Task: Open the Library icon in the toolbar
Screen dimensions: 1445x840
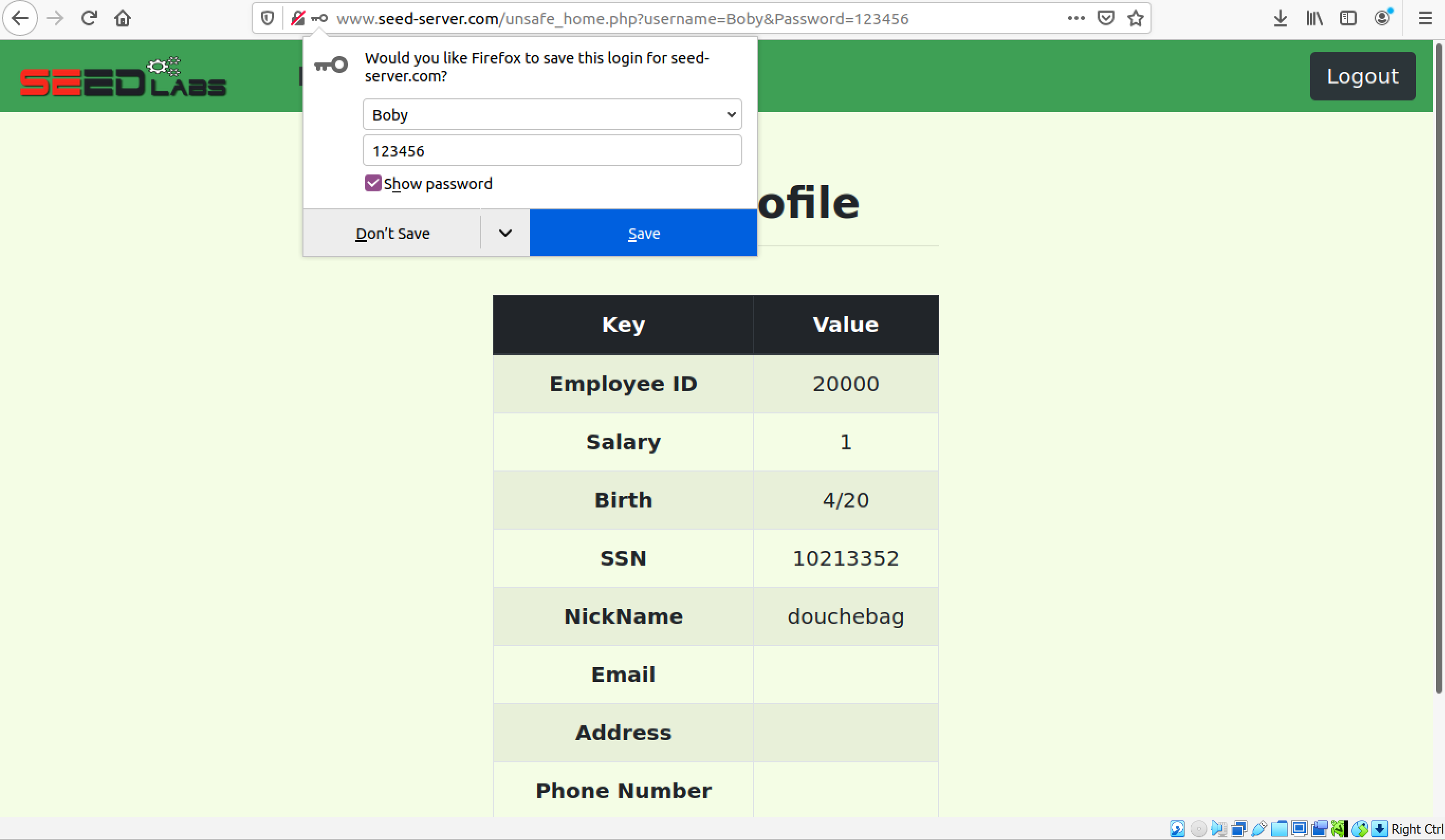Action: pyautogui.click(x=1314, y=19)
